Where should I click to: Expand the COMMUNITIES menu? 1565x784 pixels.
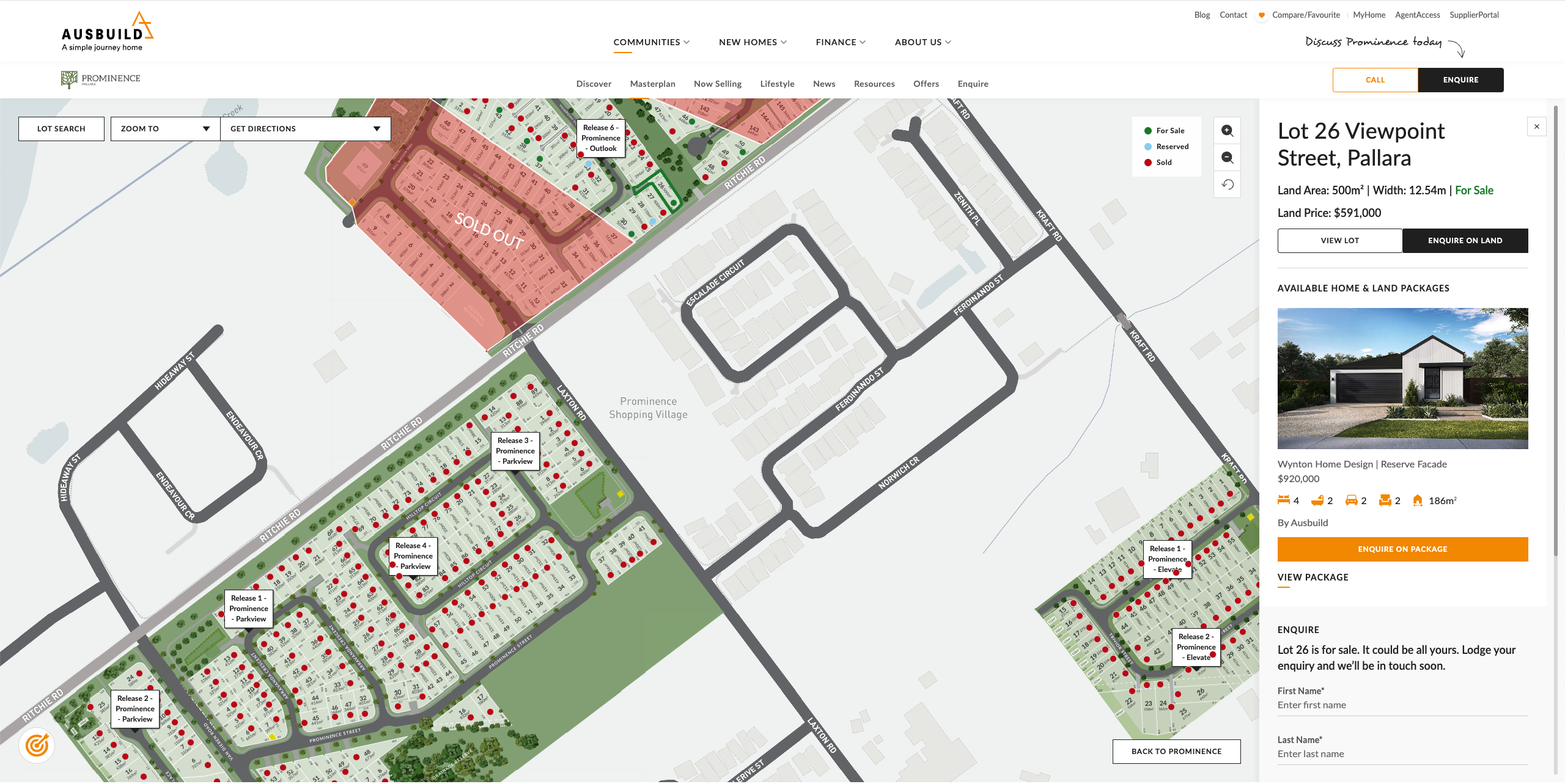click(x=651, y=42)
